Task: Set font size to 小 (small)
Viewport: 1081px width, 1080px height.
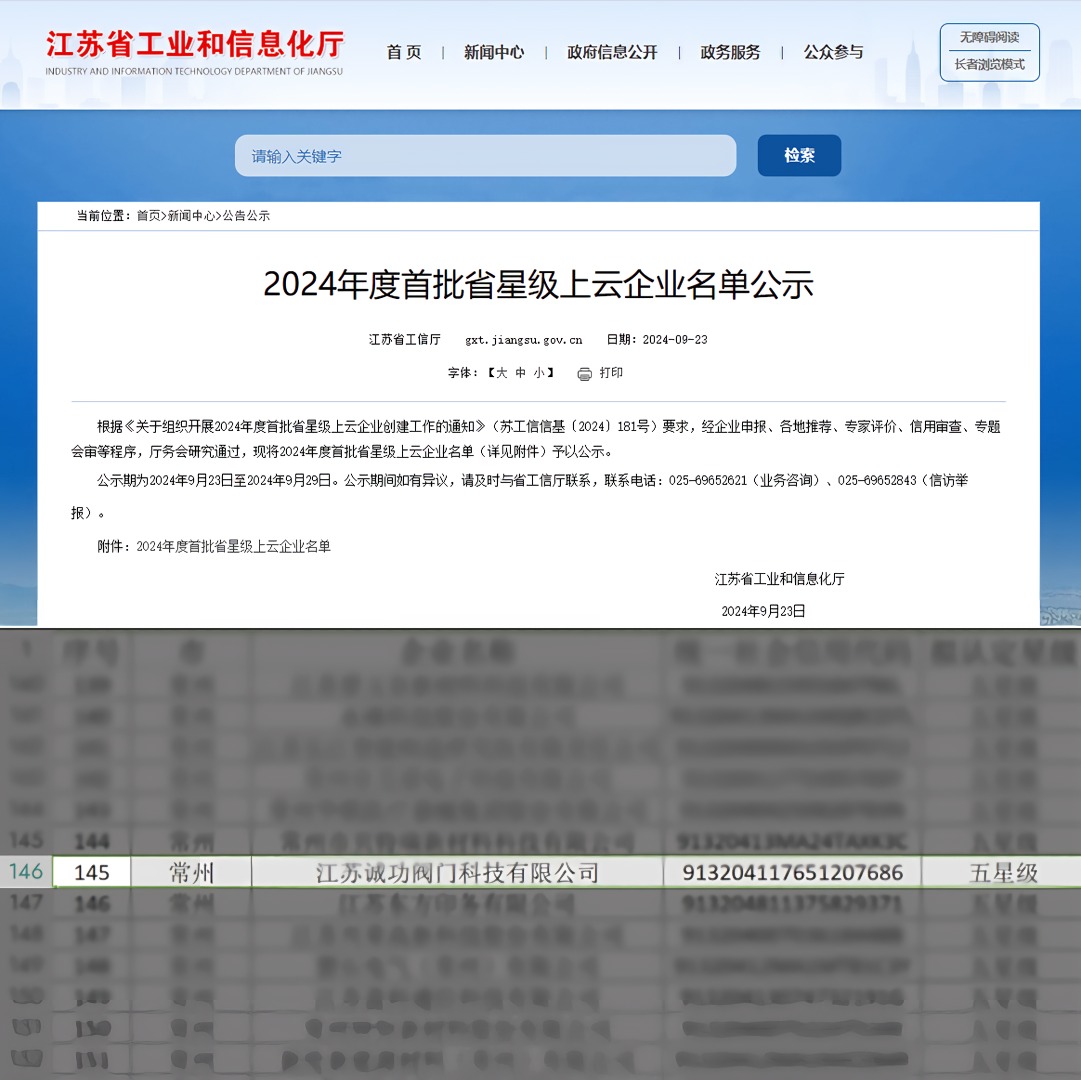Action: click(x=539, y=373)
